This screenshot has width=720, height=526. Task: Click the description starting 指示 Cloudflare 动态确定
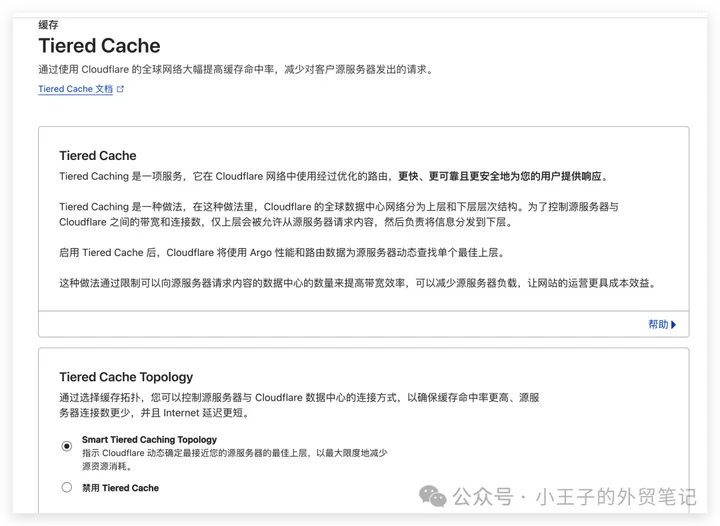pyautogui.click(x=235, y=459)
